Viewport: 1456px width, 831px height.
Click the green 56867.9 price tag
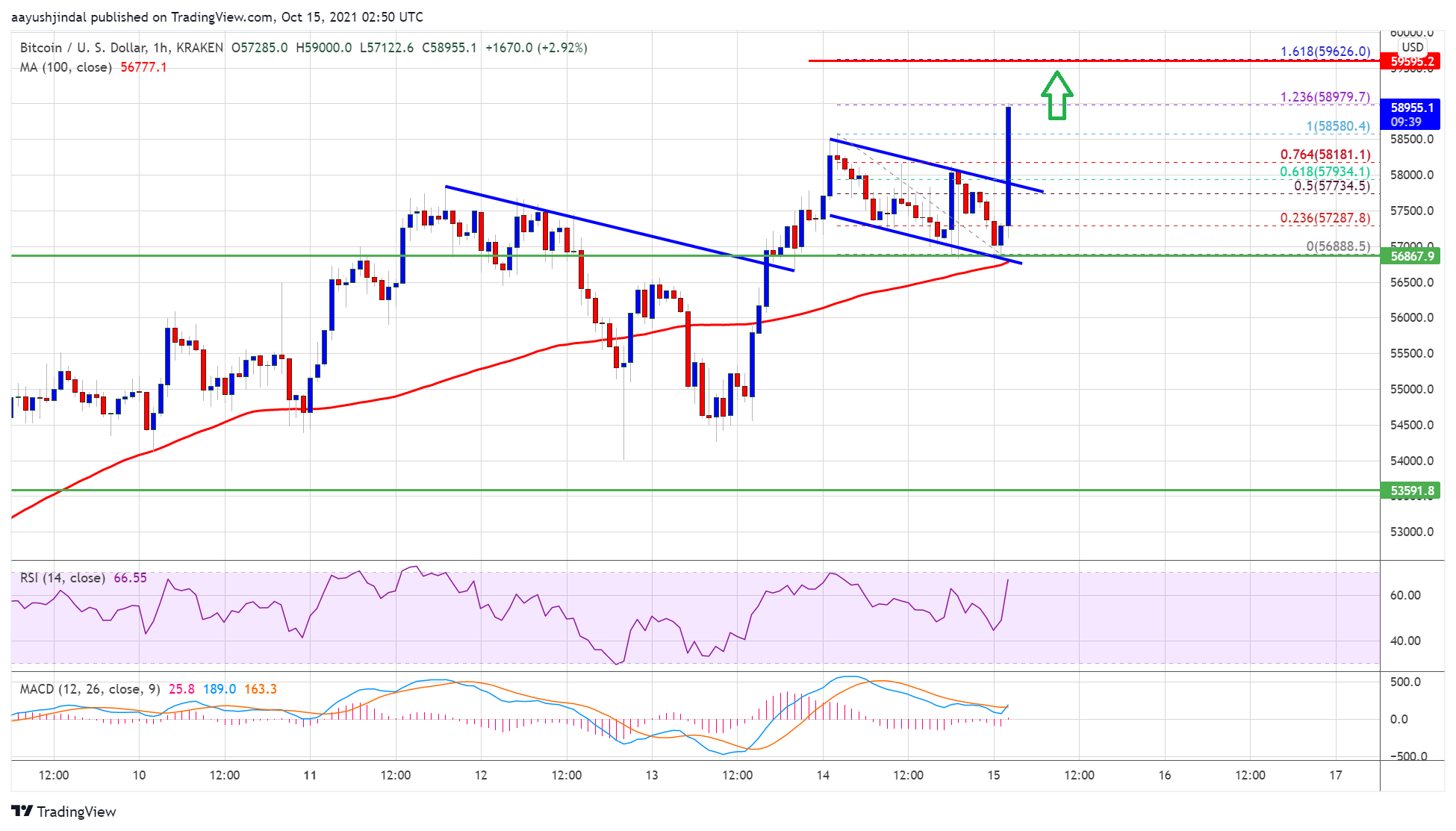(1410, 256)
